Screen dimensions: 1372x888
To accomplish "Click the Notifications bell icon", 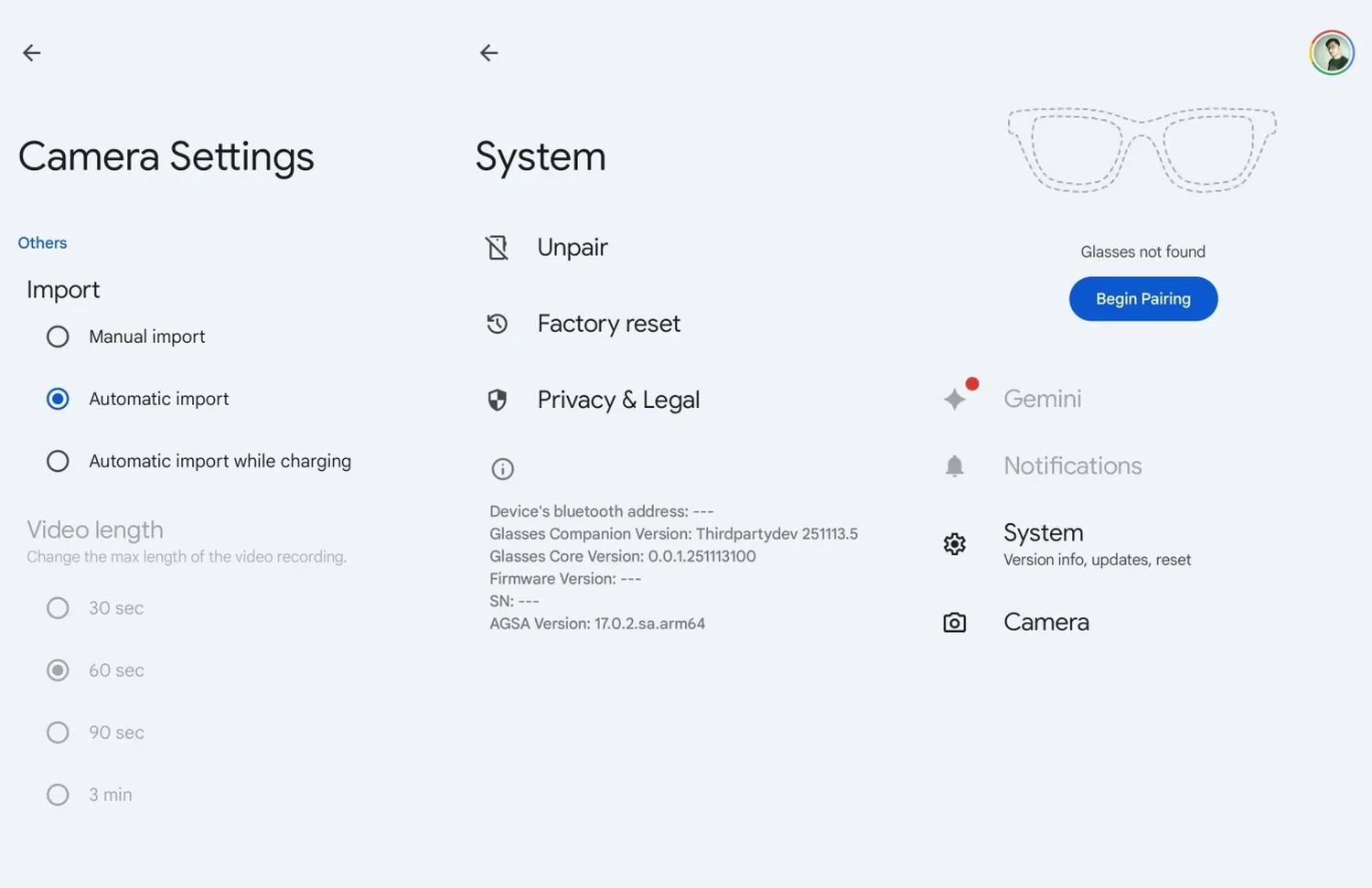I will pos(954,465).
